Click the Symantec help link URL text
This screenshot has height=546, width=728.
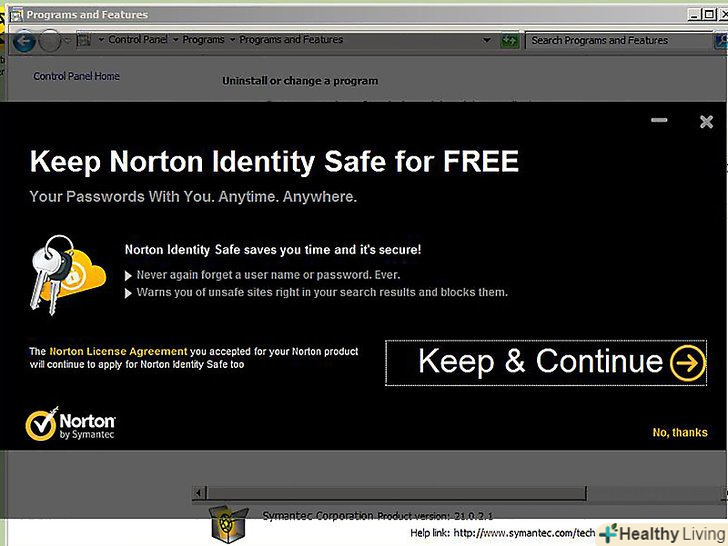tap(524, 533)
